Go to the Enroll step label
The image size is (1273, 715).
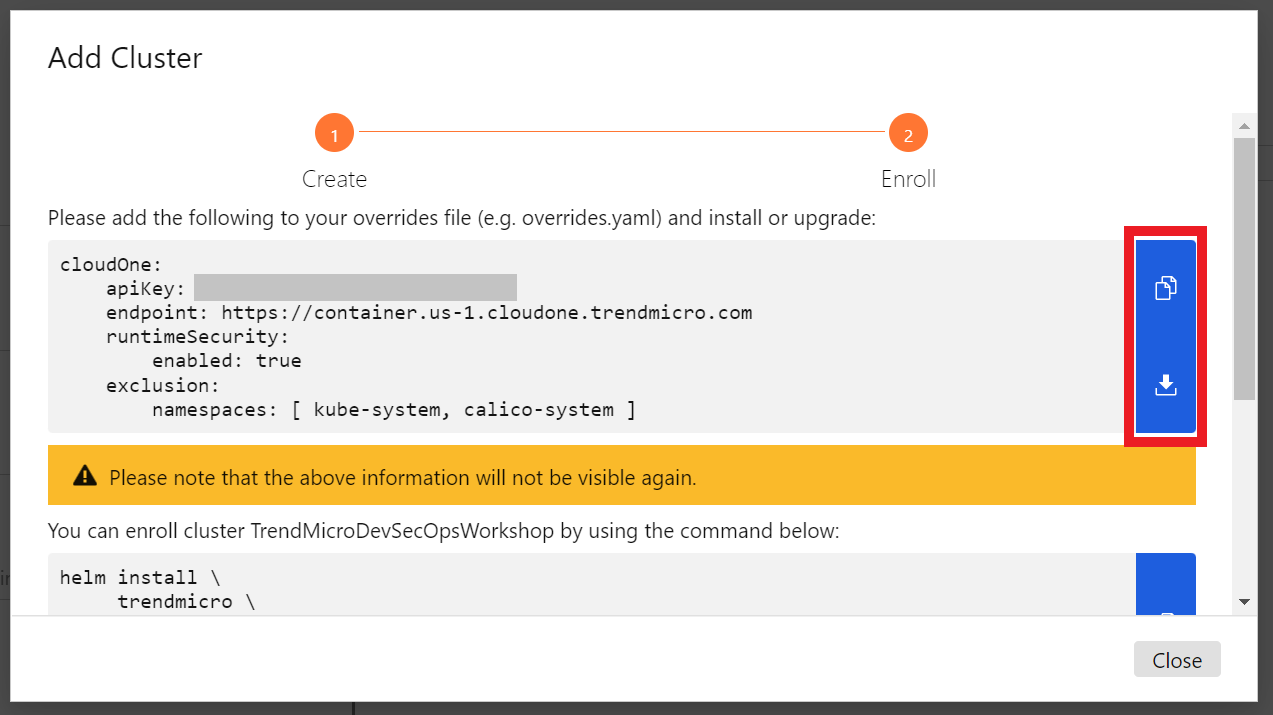pyautogui.click(x=908, y=179)
